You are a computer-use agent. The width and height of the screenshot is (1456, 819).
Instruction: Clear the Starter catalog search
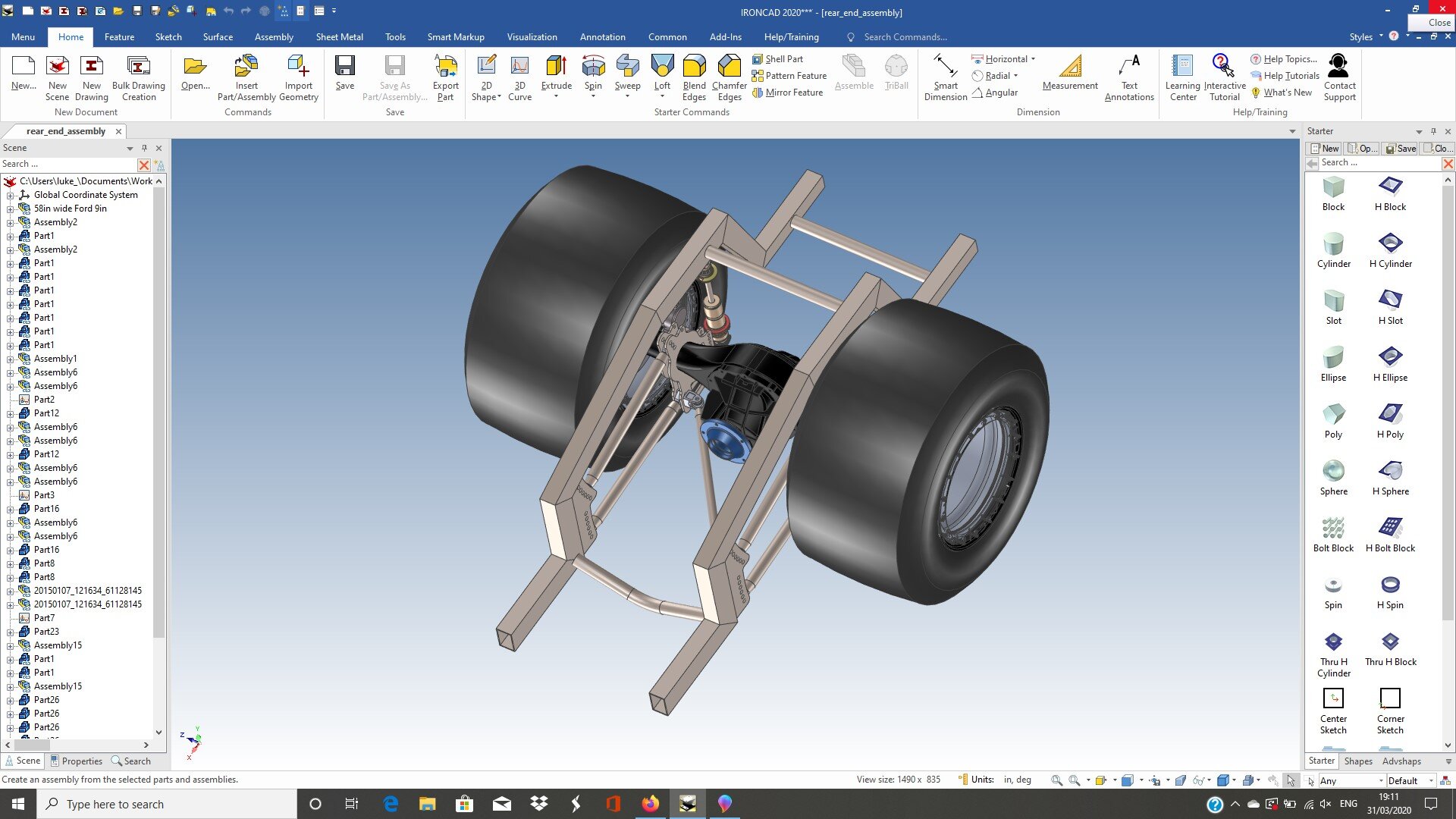coord(1448,163)
